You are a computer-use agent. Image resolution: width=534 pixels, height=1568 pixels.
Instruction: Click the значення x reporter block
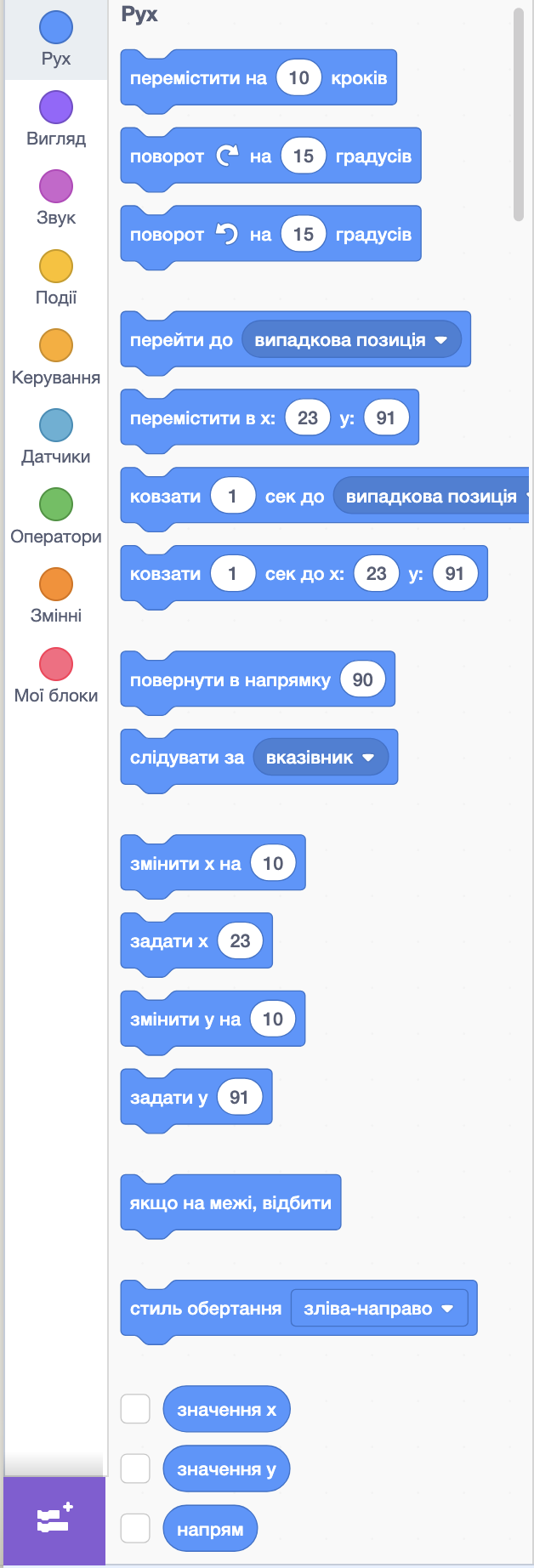226,1410
